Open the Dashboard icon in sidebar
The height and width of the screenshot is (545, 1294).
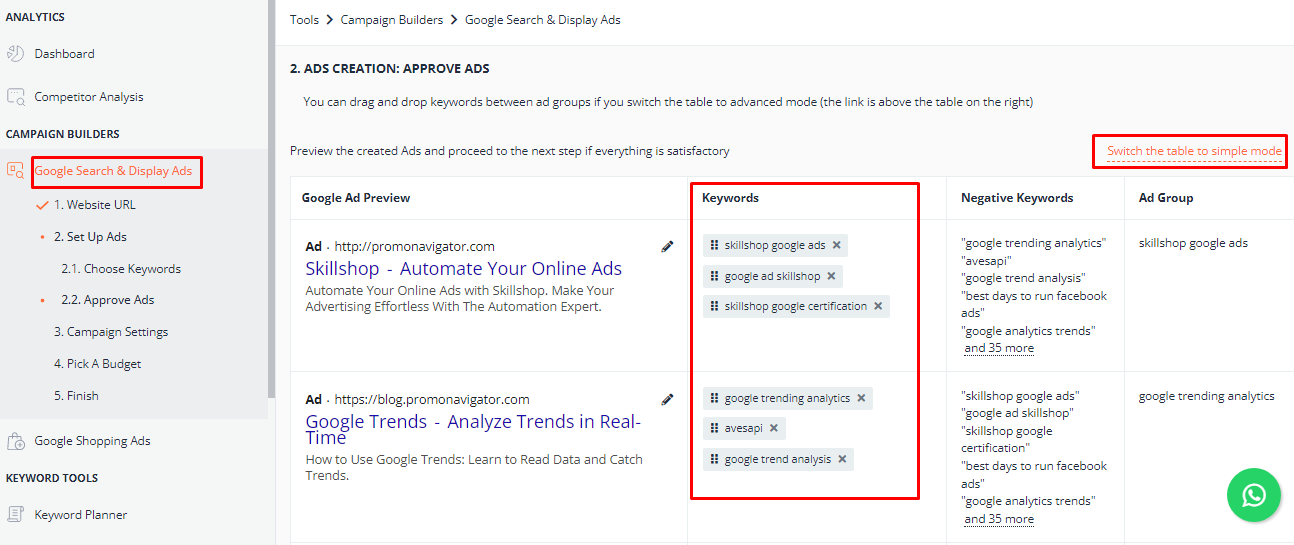pos(15,54)
